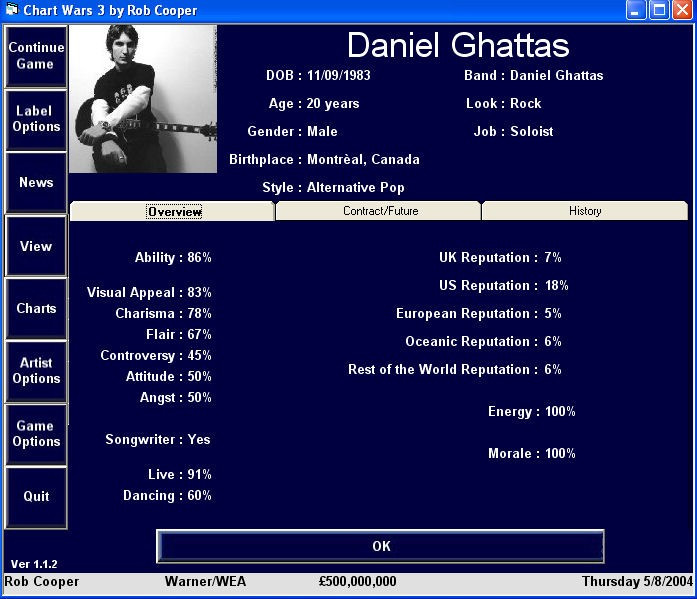Open the News section
The image size is (697, 599).
[36, 182]
